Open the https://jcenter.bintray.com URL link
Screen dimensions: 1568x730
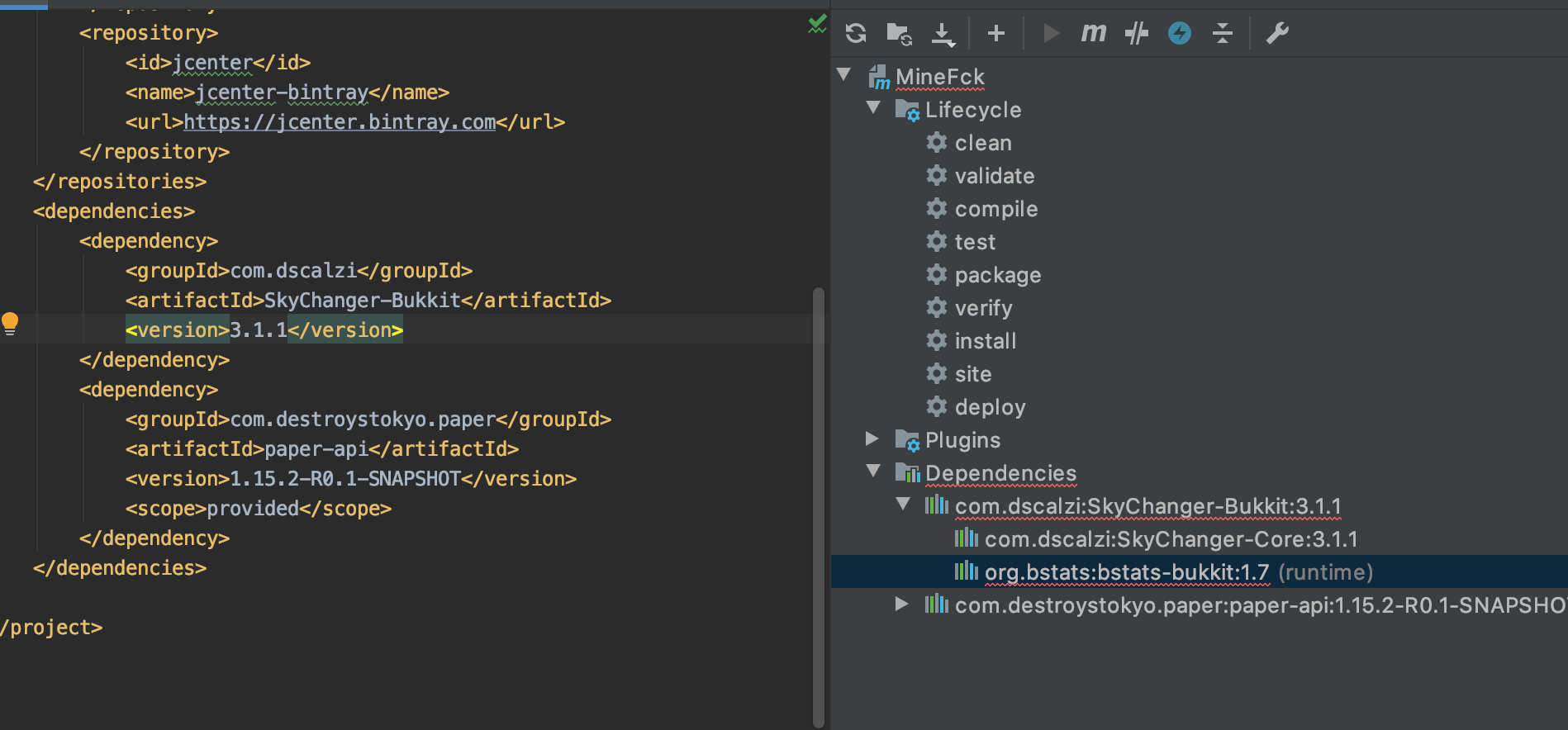pos(340,122)
